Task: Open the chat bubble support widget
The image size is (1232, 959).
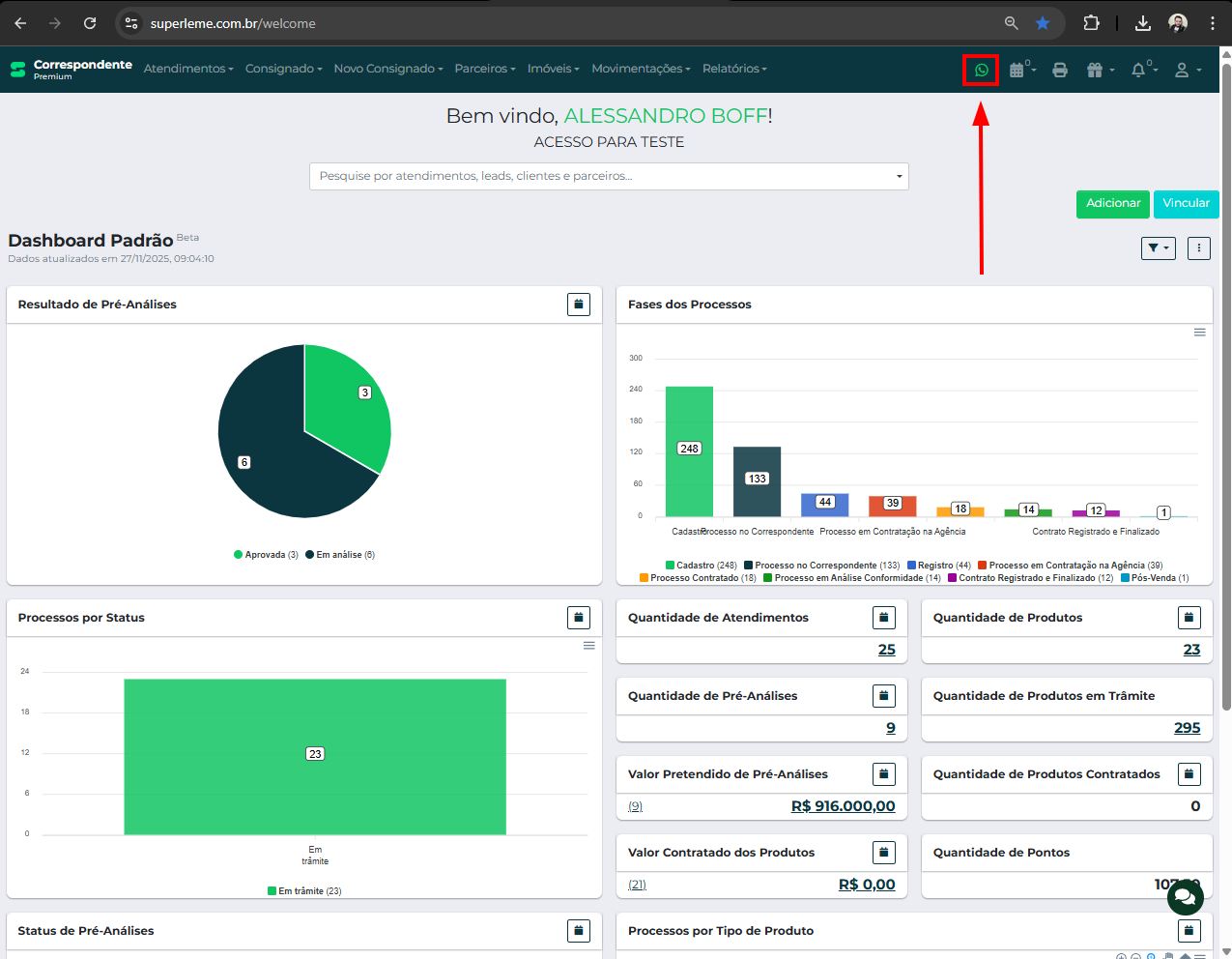Action: (1185, 897)
